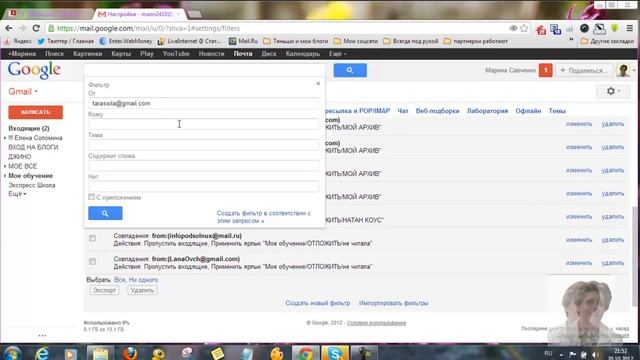This screenshot has height=360, width=640.
Task: Select 'Все' next to Выбрать
Action: (x=120, y=280)
